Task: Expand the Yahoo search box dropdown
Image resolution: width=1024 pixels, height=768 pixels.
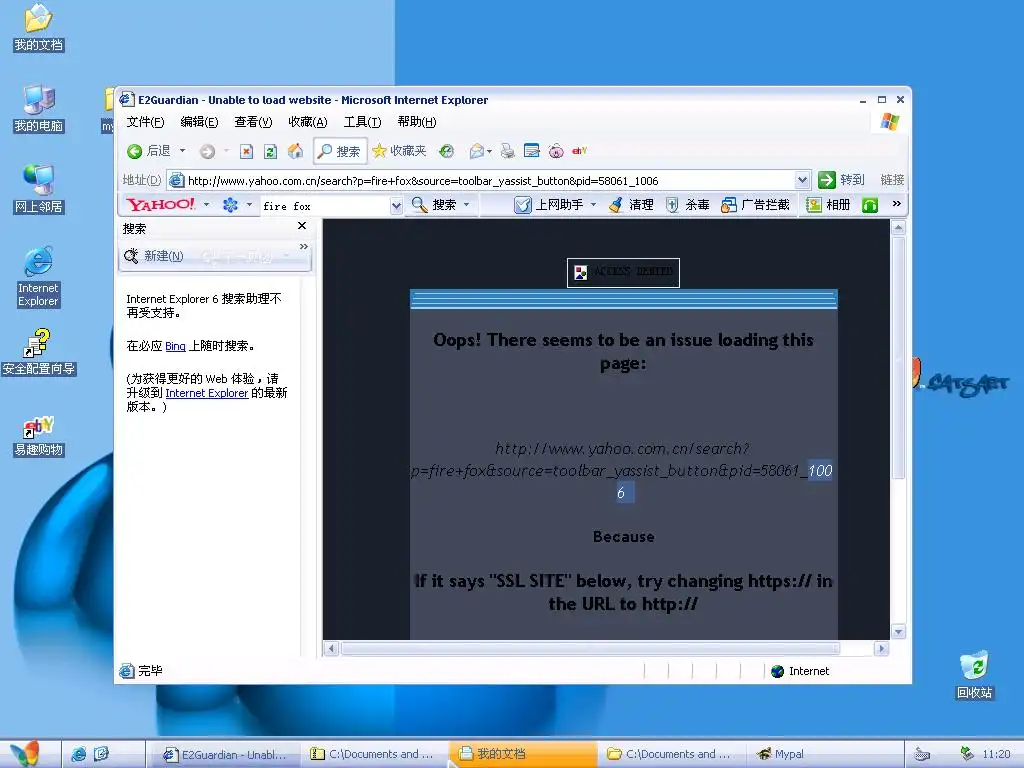Action: point(396,206)
